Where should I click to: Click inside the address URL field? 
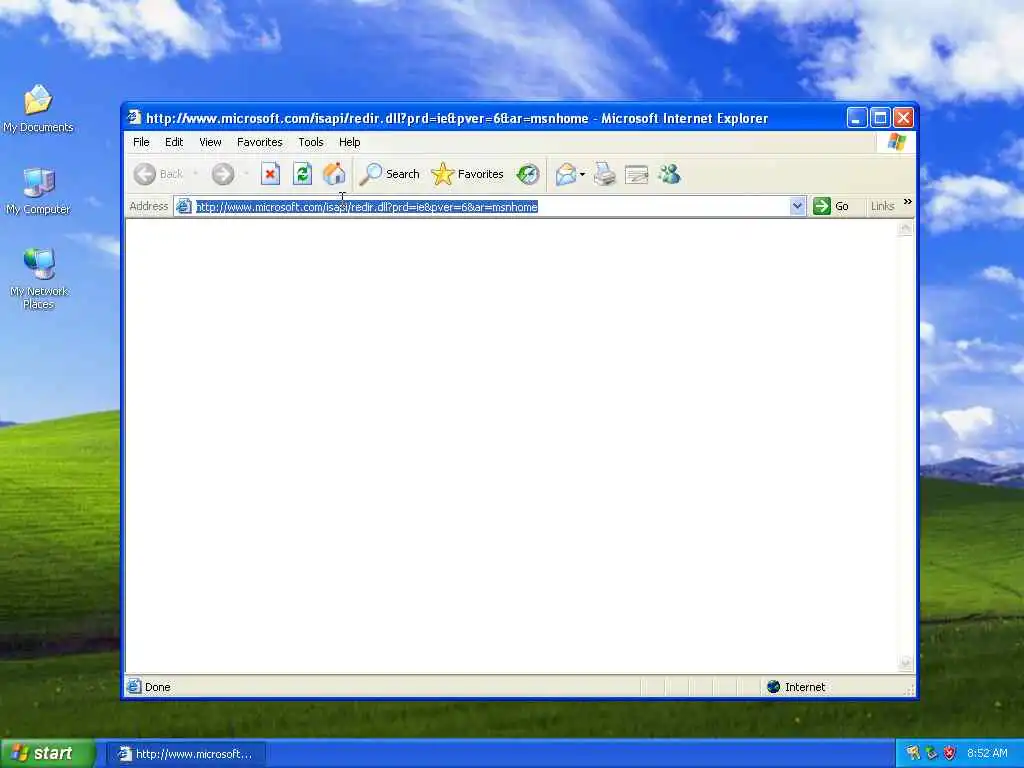click(x=483, y=206)
